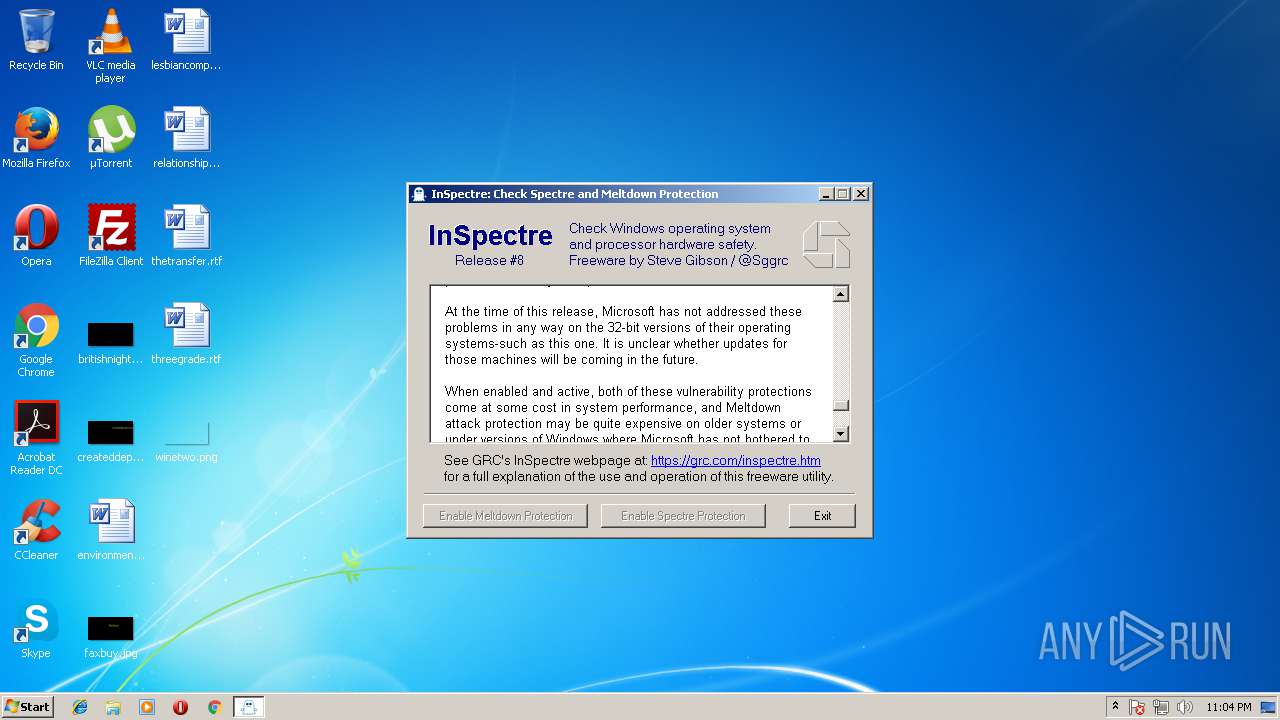This screenshot has height=720, width=1280.
Task: Select the environmen document icon
Action: tap(111, 530)
